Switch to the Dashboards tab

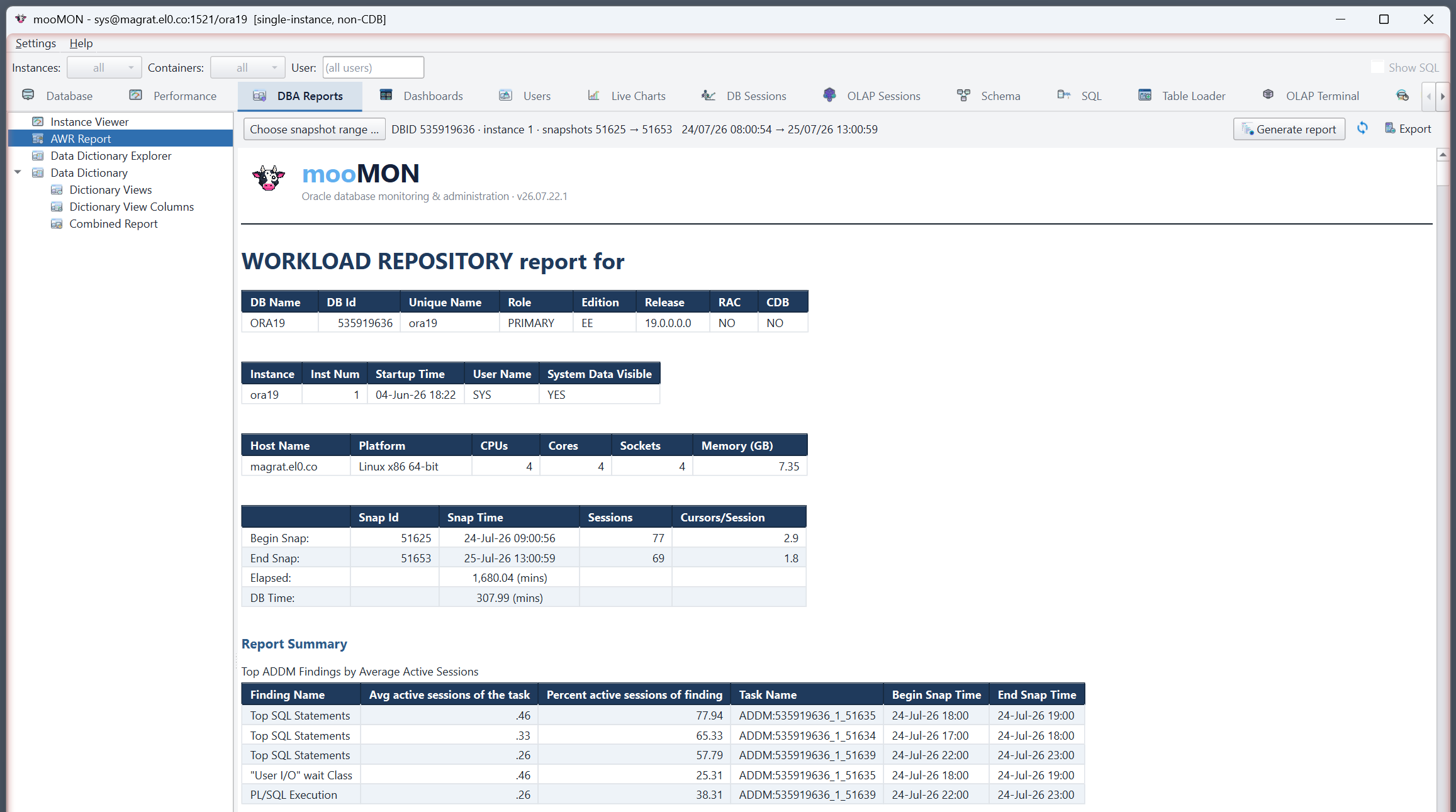click(422, 96)
